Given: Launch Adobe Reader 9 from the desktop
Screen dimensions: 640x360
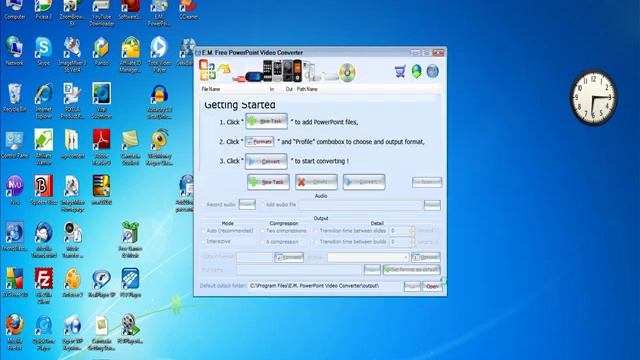Looking at the screenshot, I should tap(101, 147).
